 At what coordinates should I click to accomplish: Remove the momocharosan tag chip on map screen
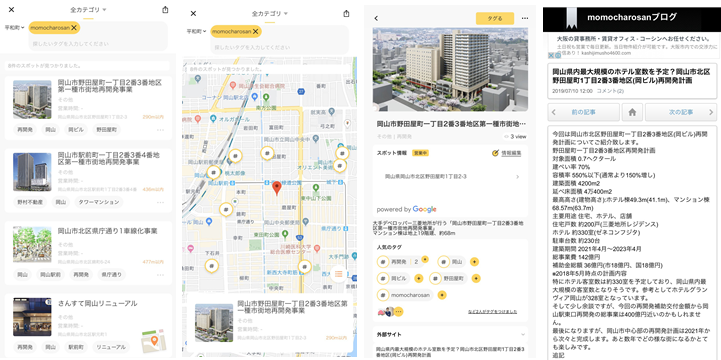[256, 32]
